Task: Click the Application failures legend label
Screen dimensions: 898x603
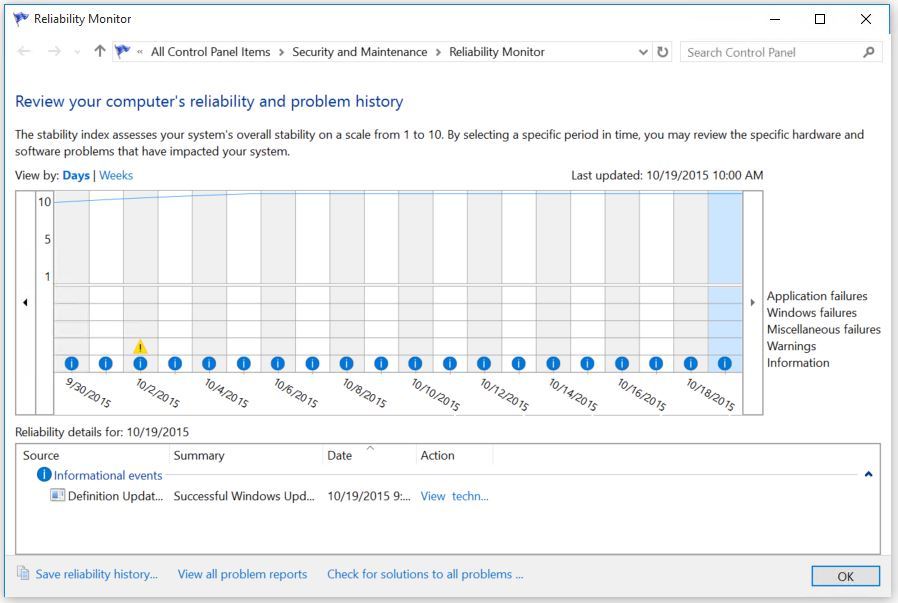Action: (817, 296)
